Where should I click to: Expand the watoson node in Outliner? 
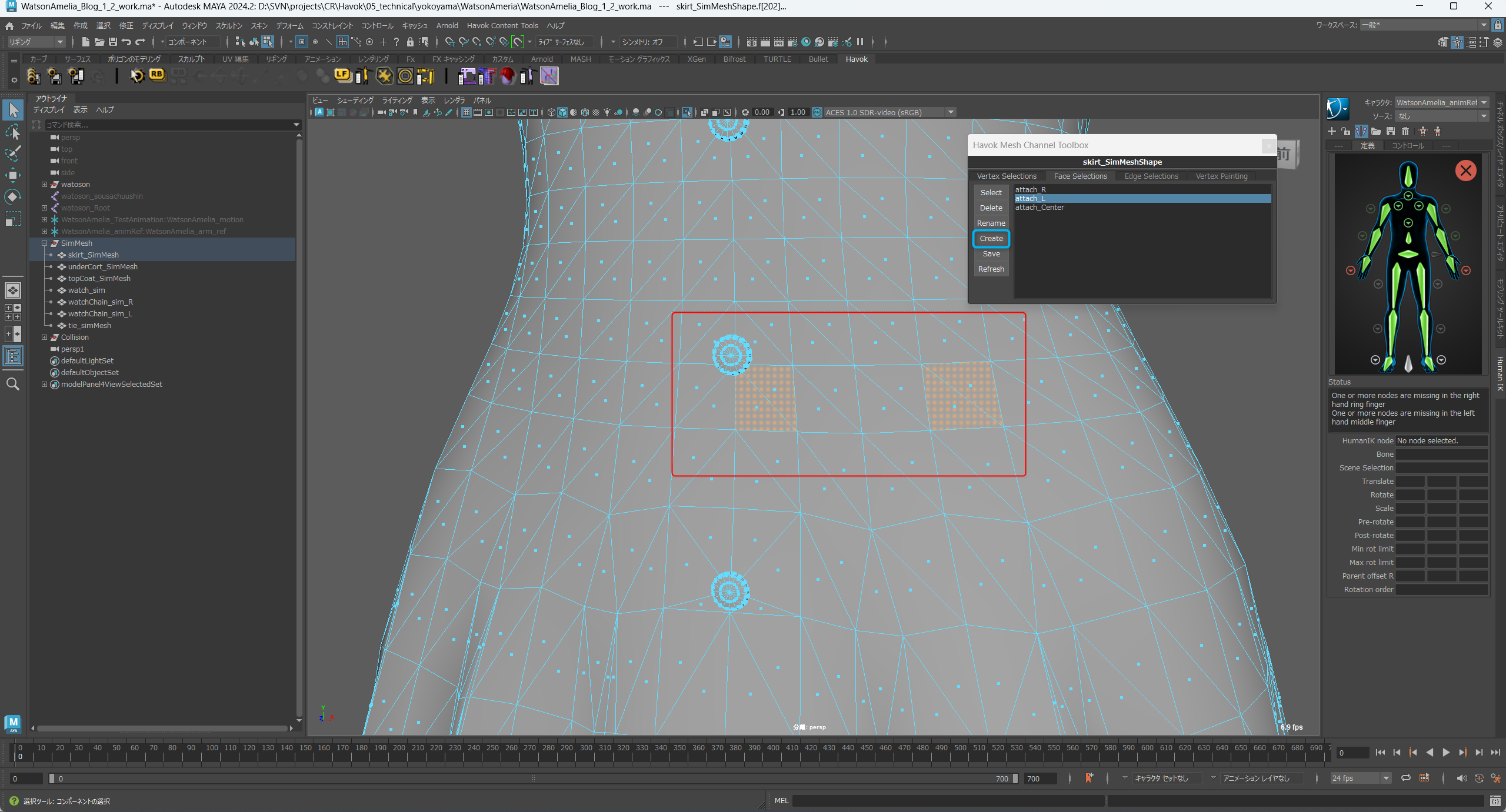point(44,184)
